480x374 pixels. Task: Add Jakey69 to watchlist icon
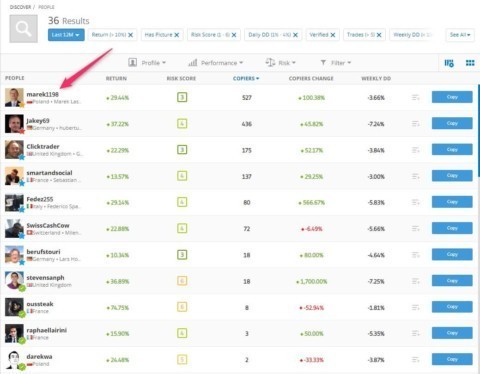(415, 124)
